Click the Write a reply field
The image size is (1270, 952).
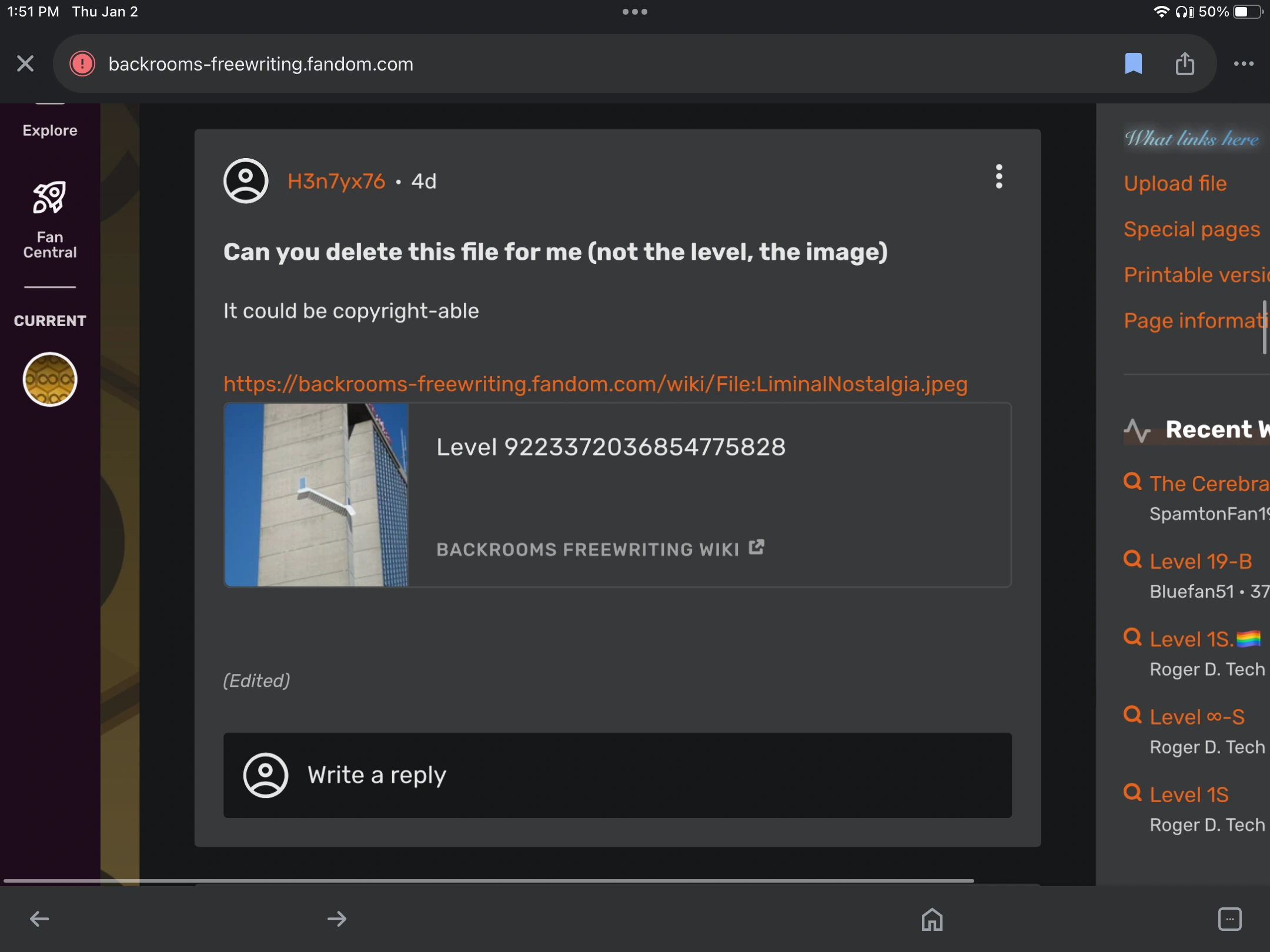(x=617, y=775)
